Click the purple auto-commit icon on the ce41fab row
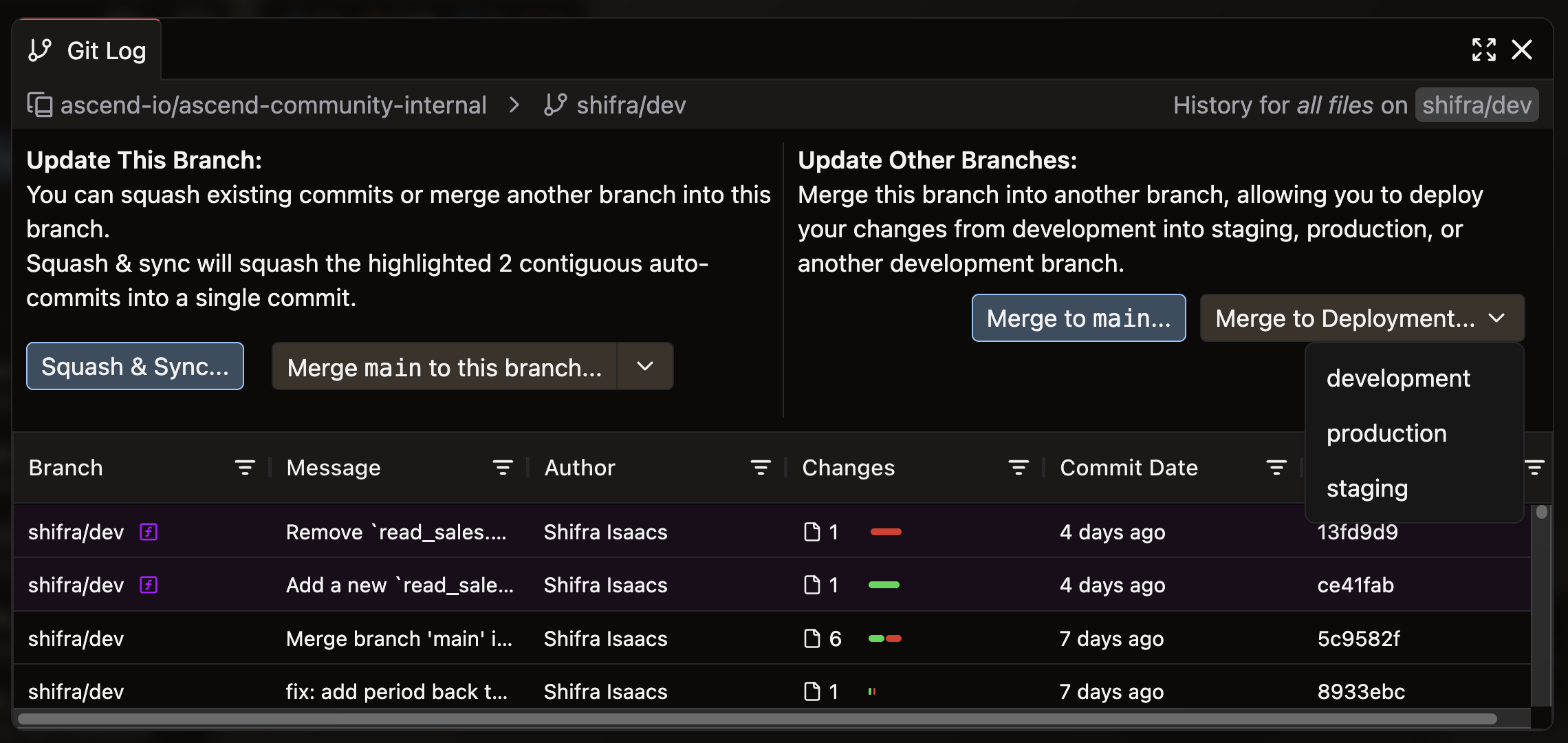Image resolution: width=1568 pixels, height=743 pixels. 149,585
